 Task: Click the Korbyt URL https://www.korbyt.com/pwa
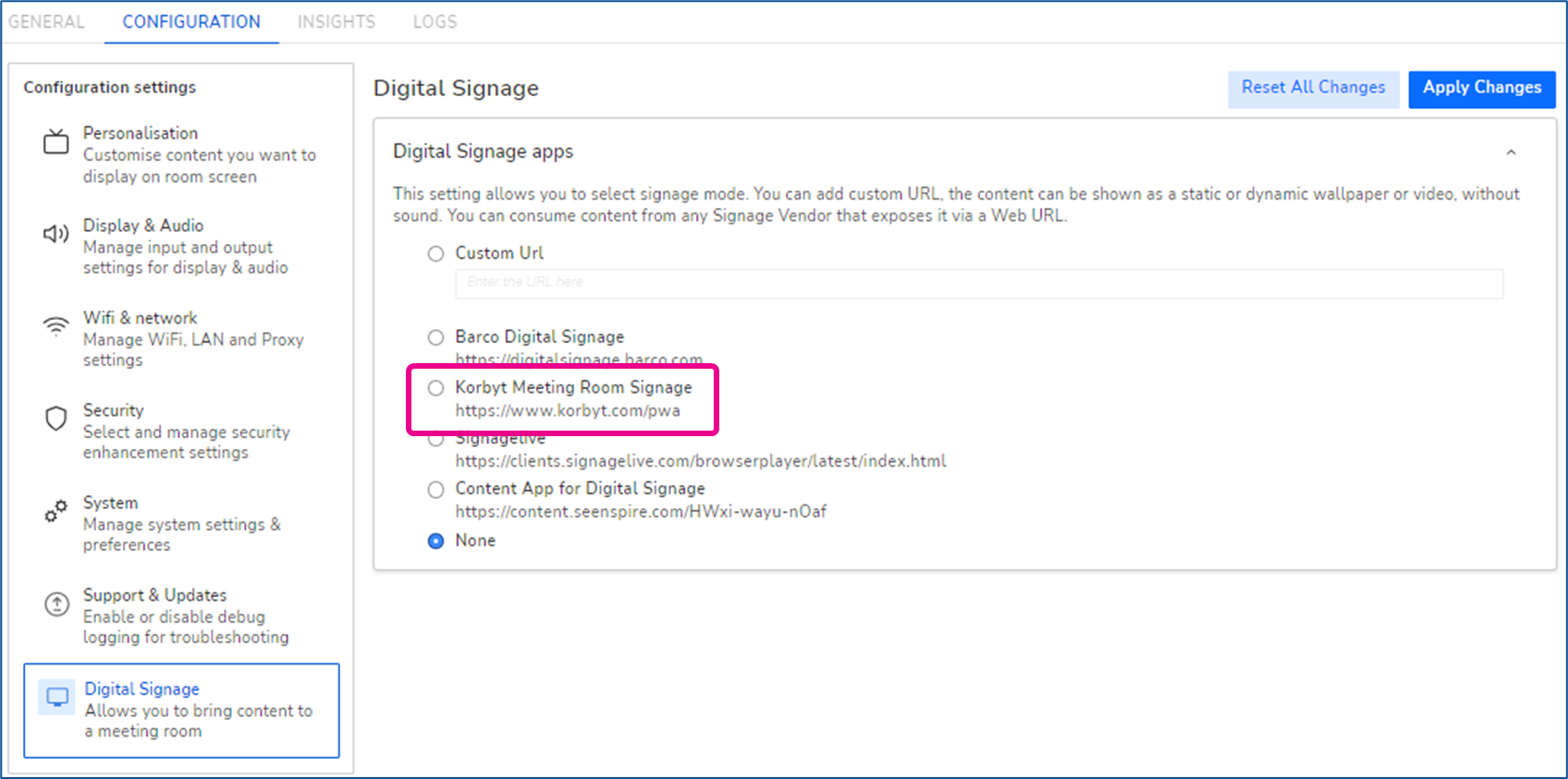(x=568, y=410)
